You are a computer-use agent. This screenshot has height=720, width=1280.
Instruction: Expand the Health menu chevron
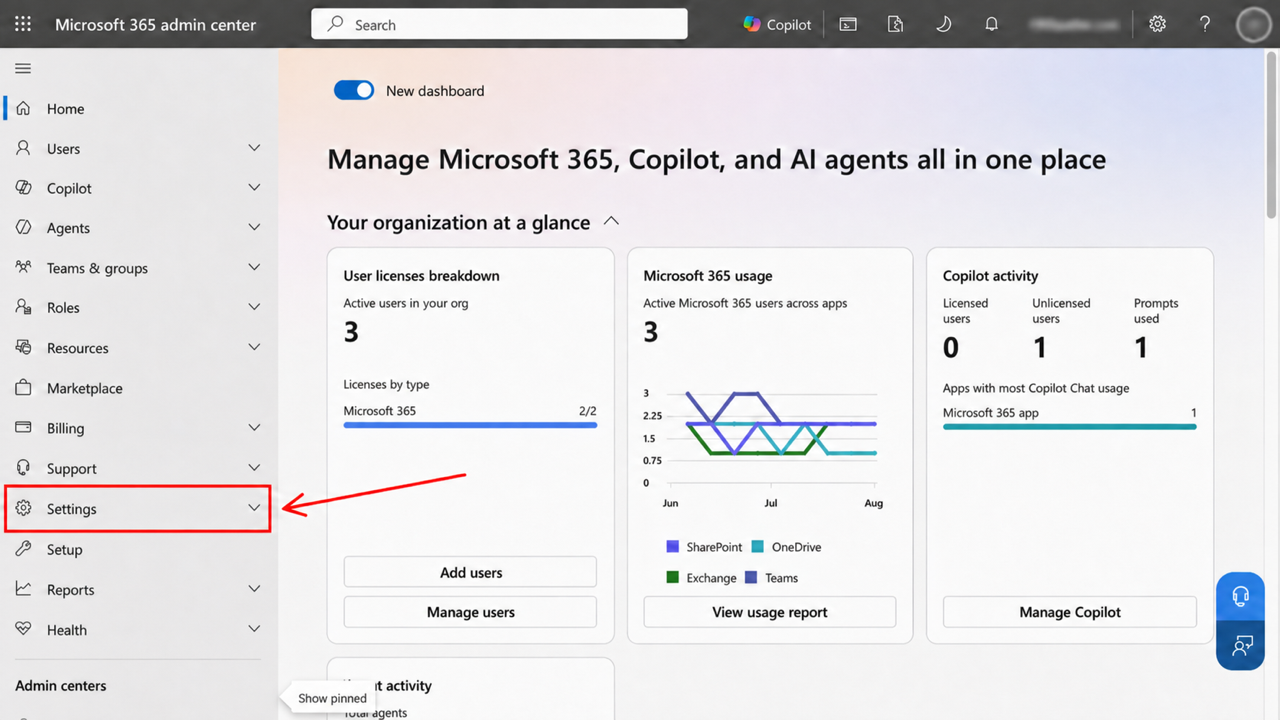pyautogui.click(x=254, y=629)
